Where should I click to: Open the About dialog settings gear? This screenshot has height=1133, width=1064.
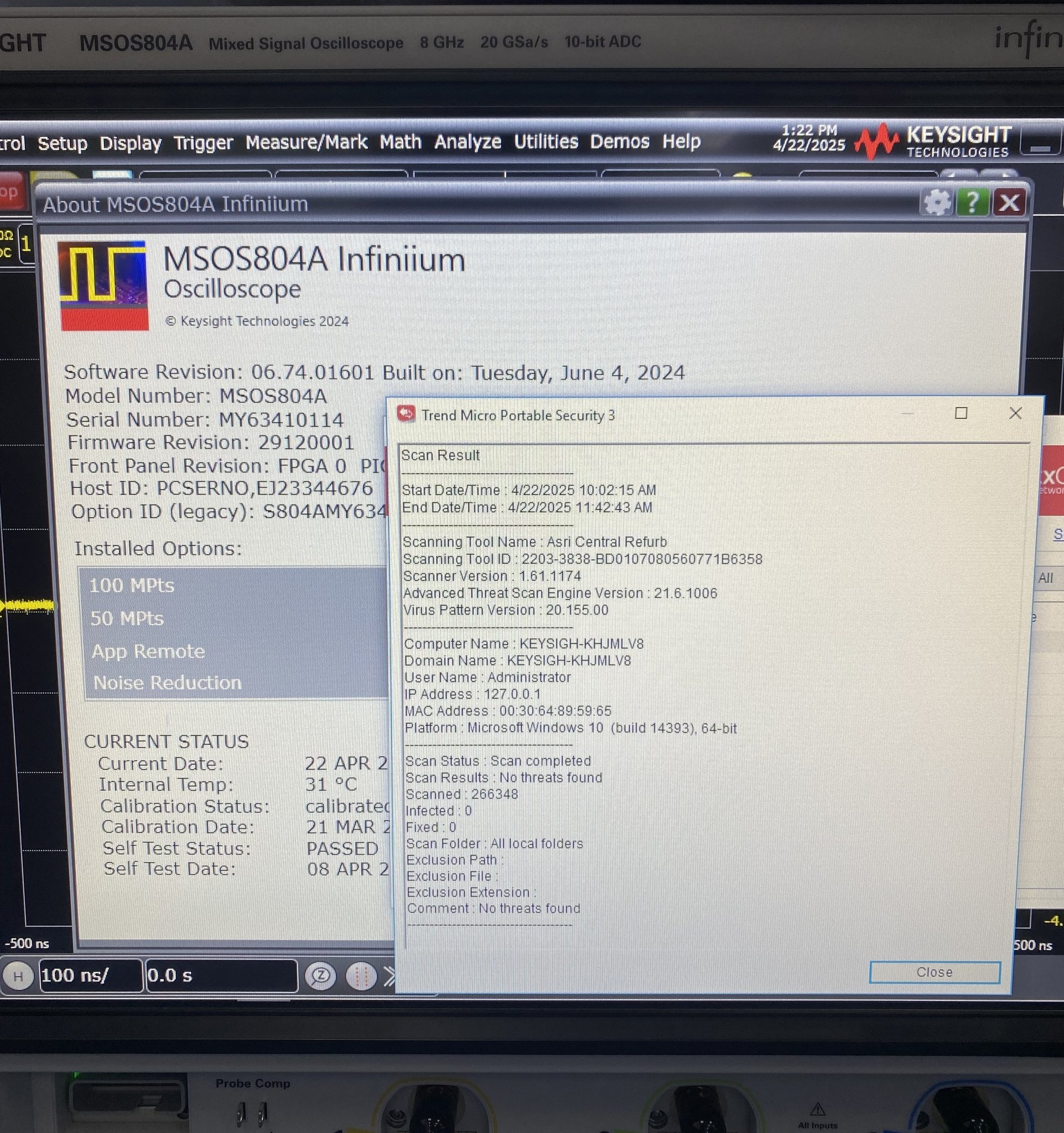pos(937,202)
